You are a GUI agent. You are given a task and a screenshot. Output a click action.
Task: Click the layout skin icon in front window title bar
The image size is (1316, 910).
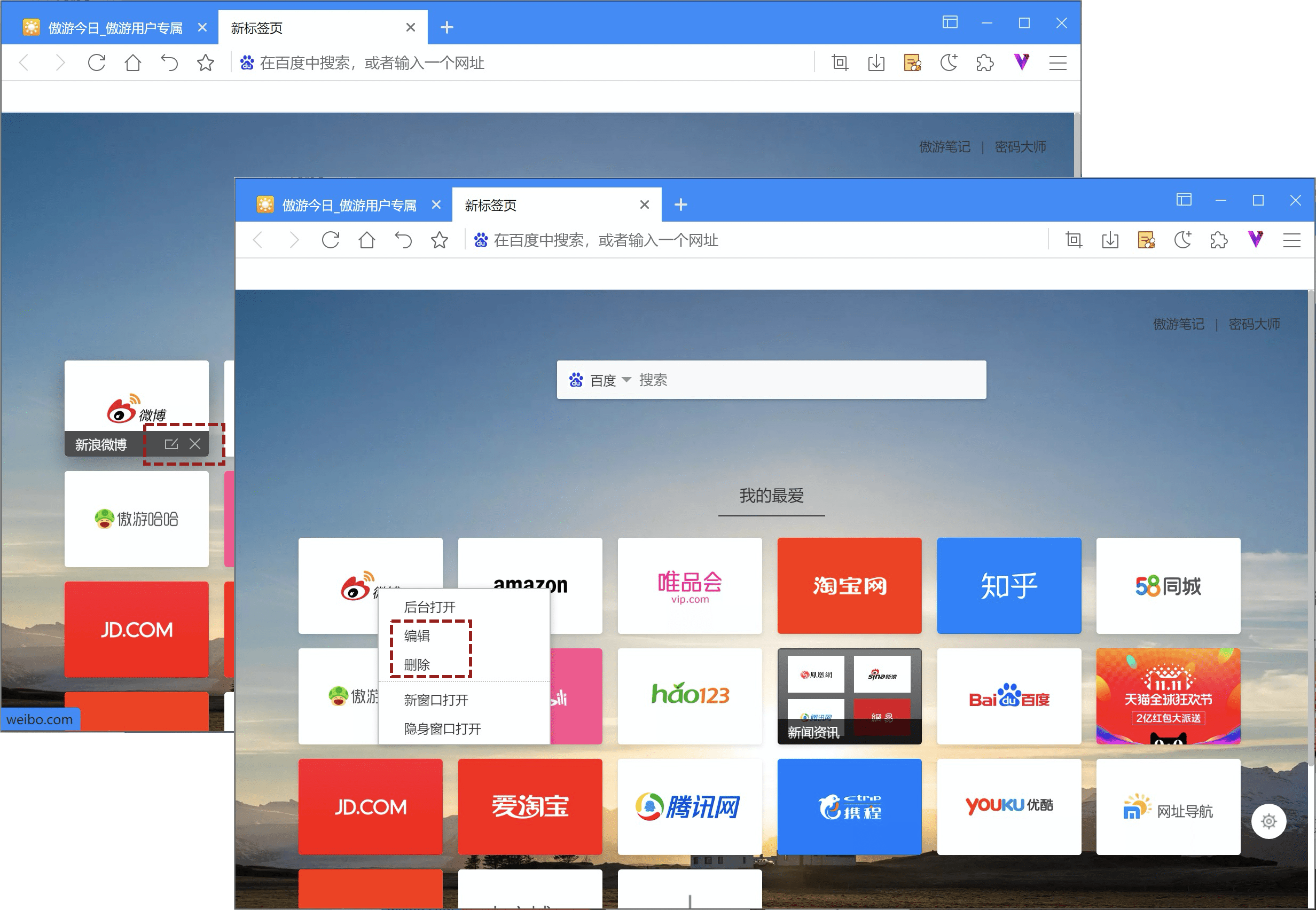(x=1184, y=200)
